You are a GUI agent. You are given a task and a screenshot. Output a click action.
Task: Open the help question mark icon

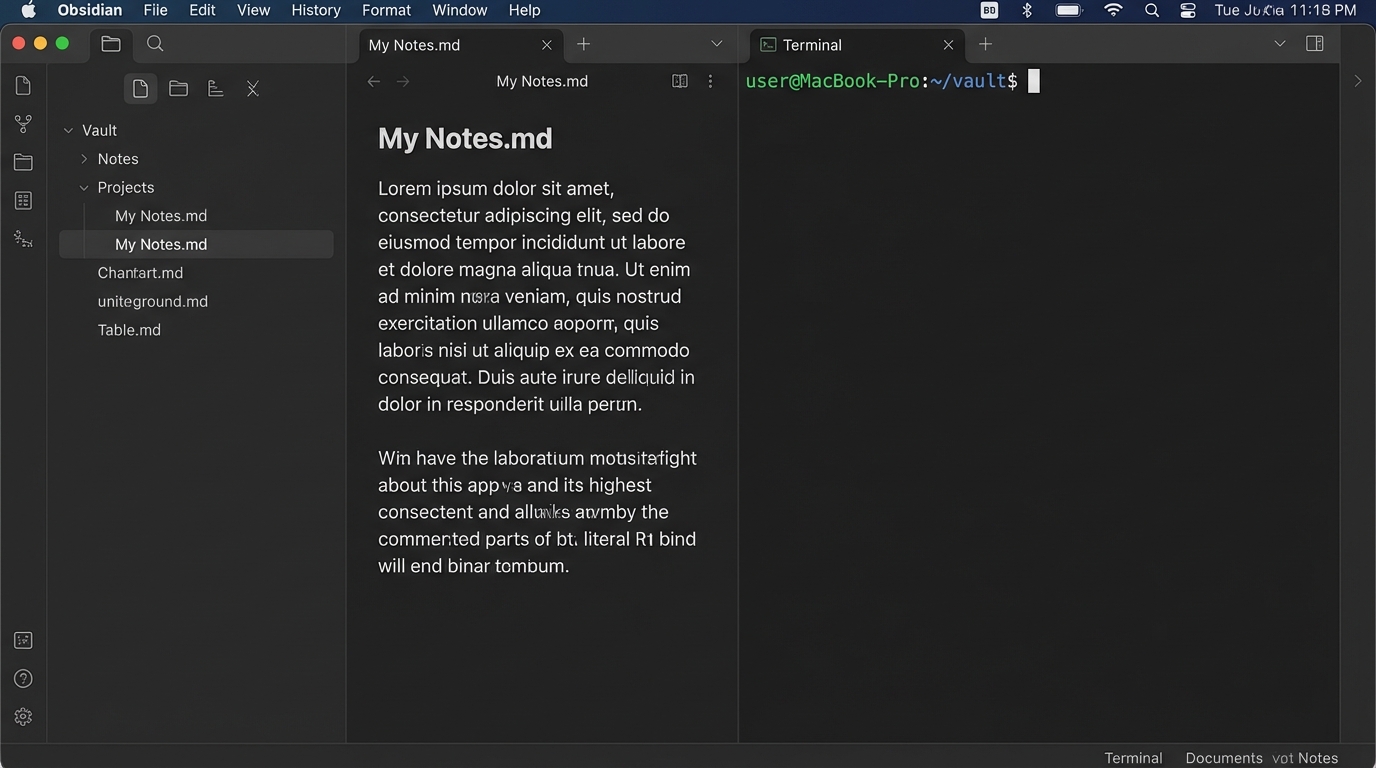click(x=23, y=679)
